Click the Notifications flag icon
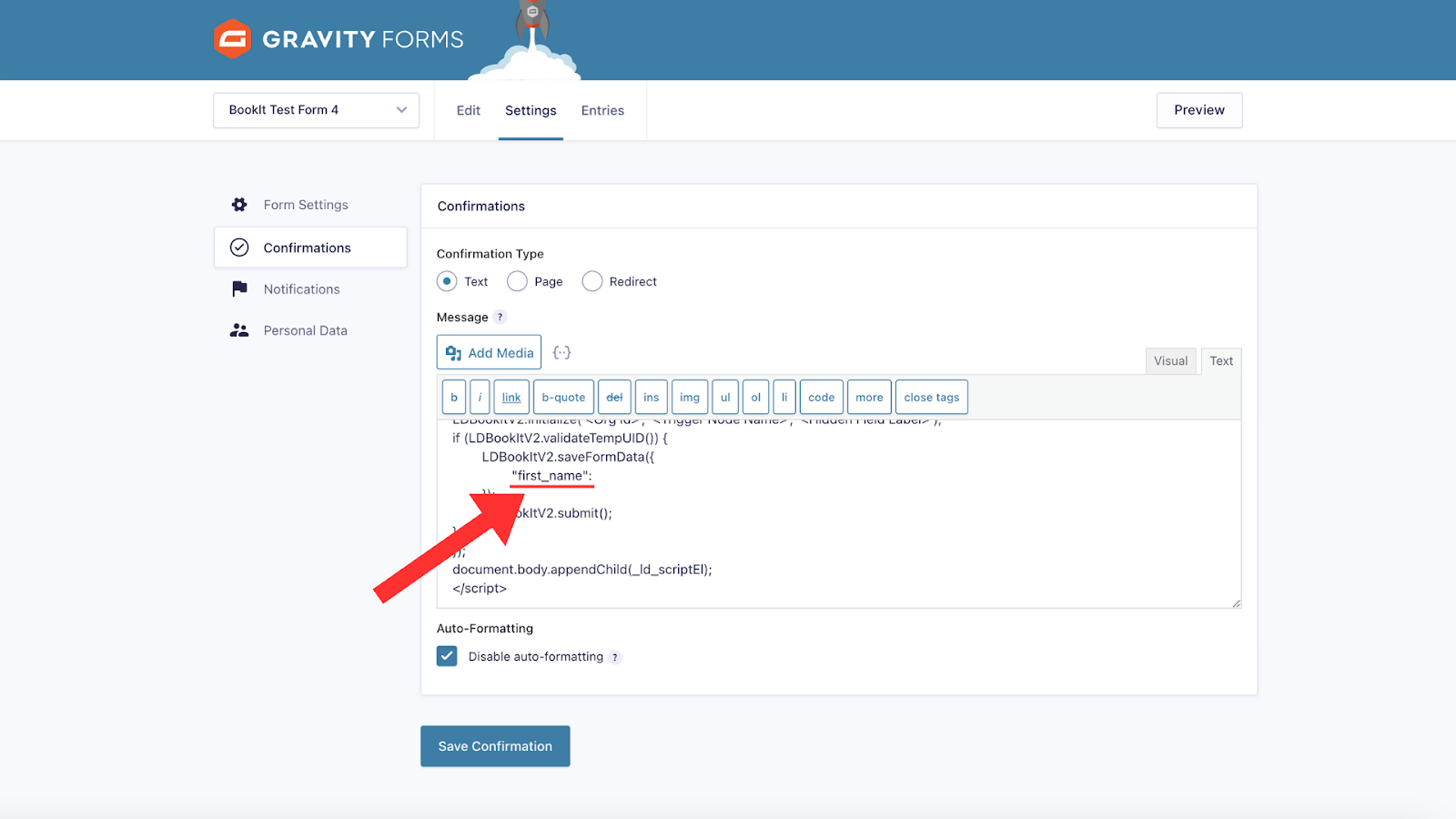Image resolution: width=1456 pixels, height=819 pixels. point(239,289)
